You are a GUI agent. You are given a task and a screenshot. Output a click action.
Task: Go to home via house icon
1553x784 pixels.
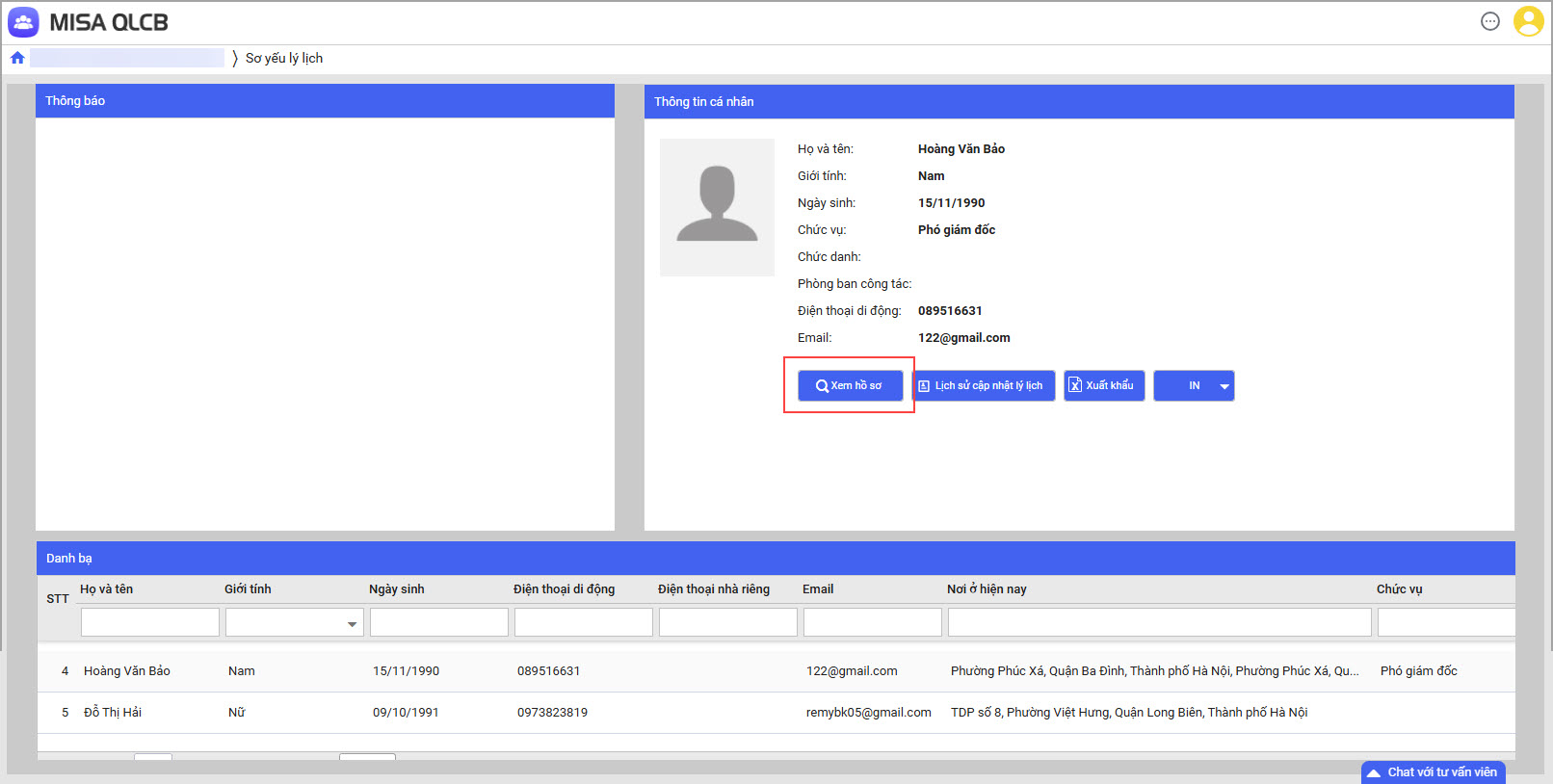coord(17,58)
